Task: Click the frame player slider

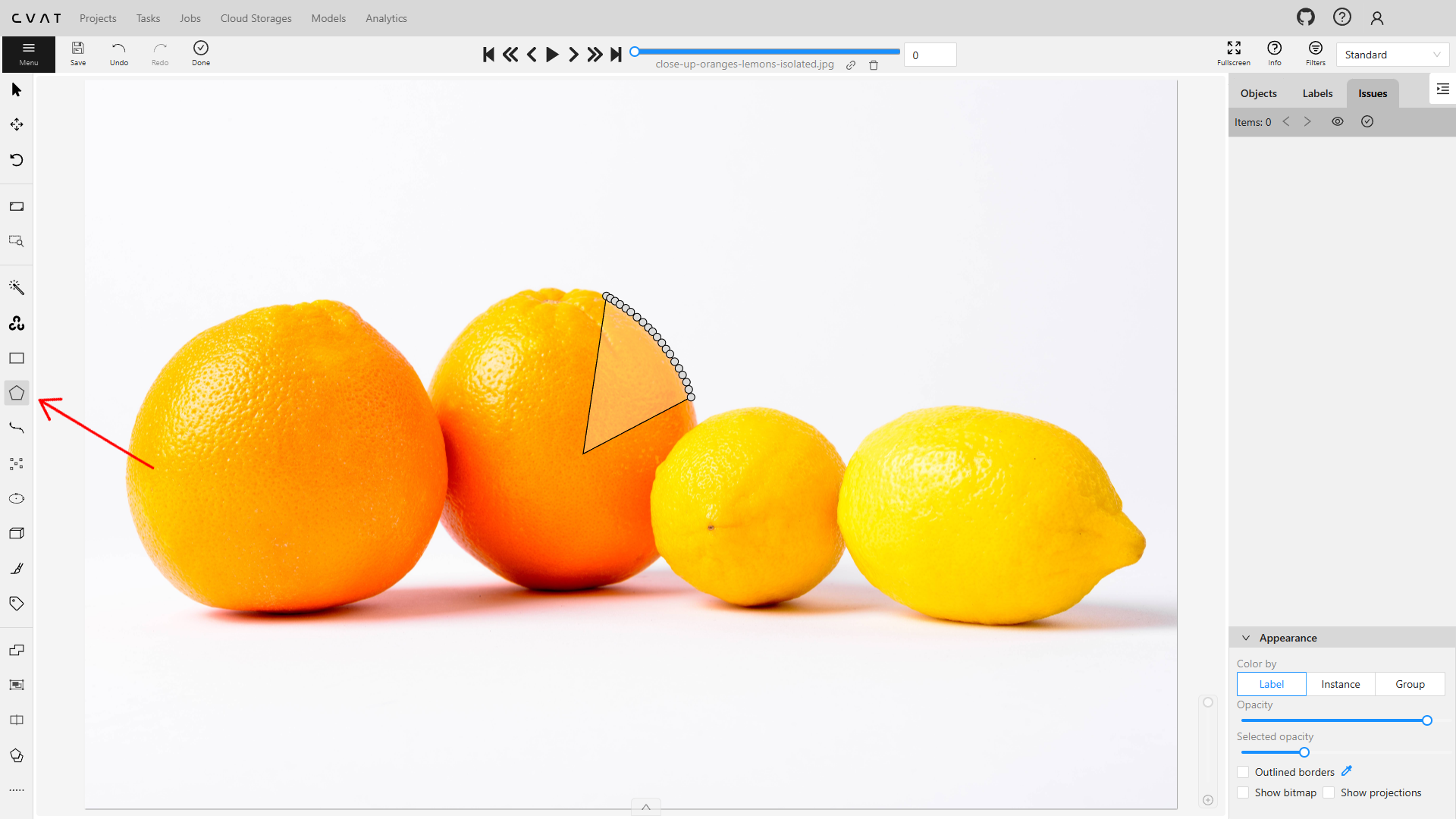Action: 767,52
